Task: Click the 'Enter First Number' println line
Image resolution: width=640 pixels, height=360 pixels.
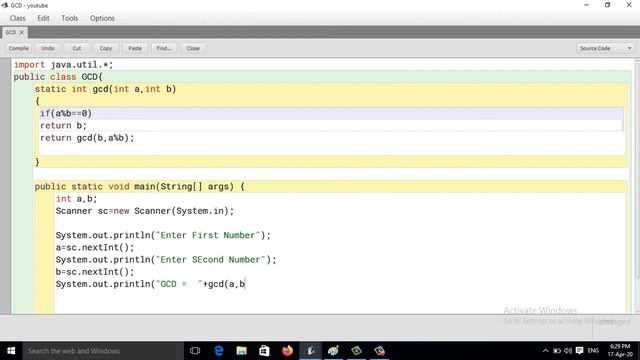Action: (x=163, y=236)
